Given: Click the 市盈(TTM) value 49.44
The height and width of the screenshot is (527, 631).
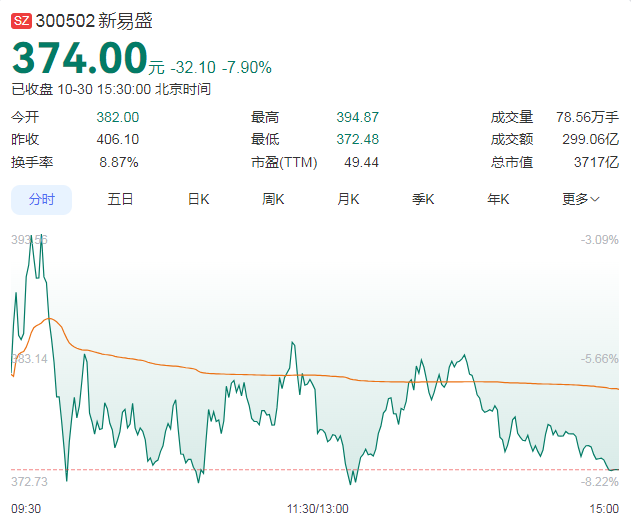Looking at the screenshot, I should click(361, 161).
